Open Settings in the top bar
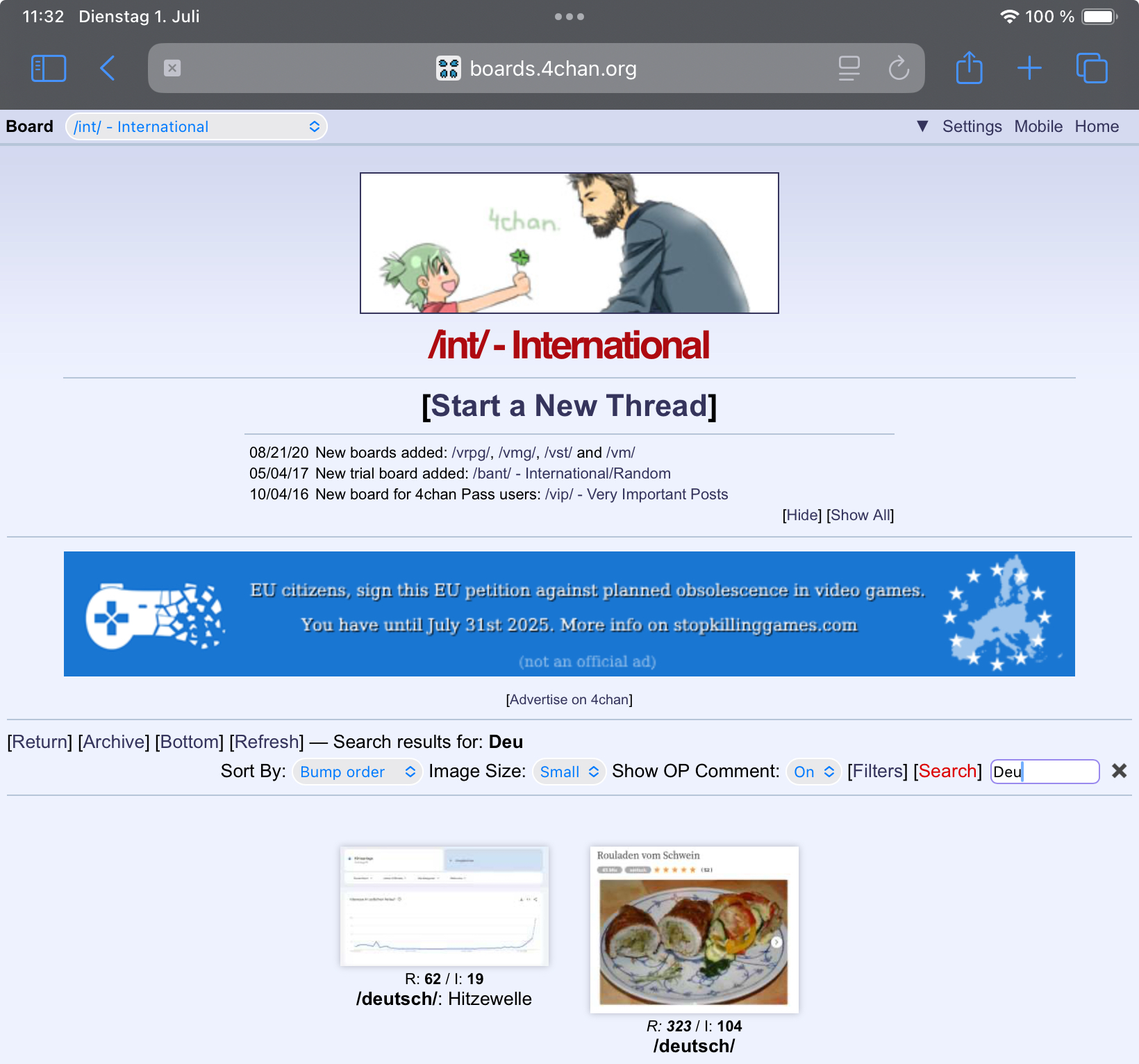Screen dimensions: 1139x1064 click(972, 126)
